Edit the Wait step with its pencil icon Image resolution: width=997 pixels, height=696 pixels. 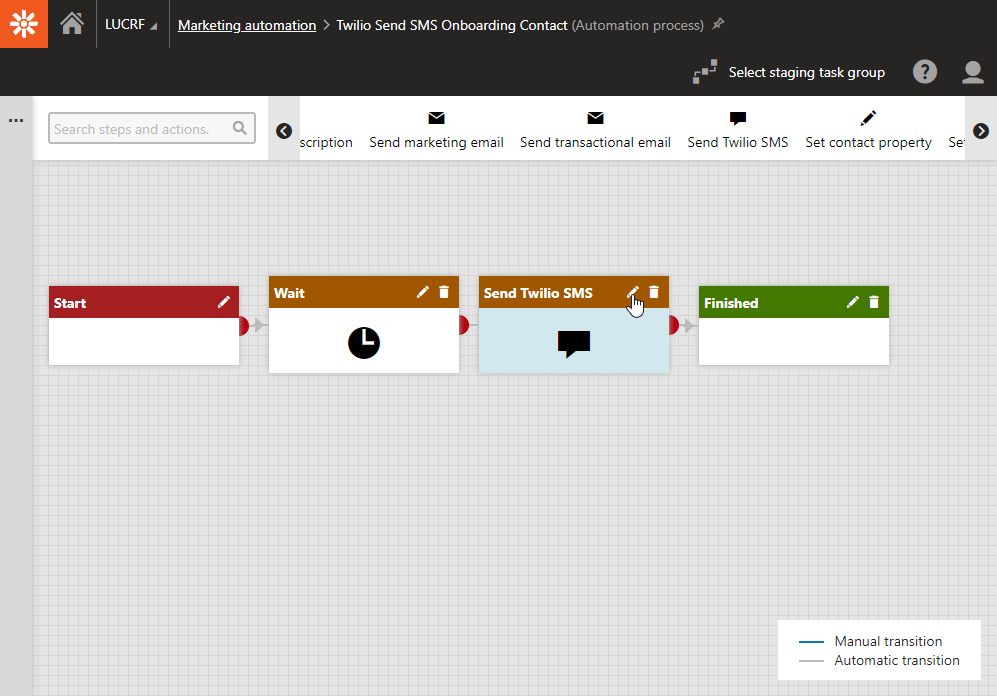click(423, 292)
